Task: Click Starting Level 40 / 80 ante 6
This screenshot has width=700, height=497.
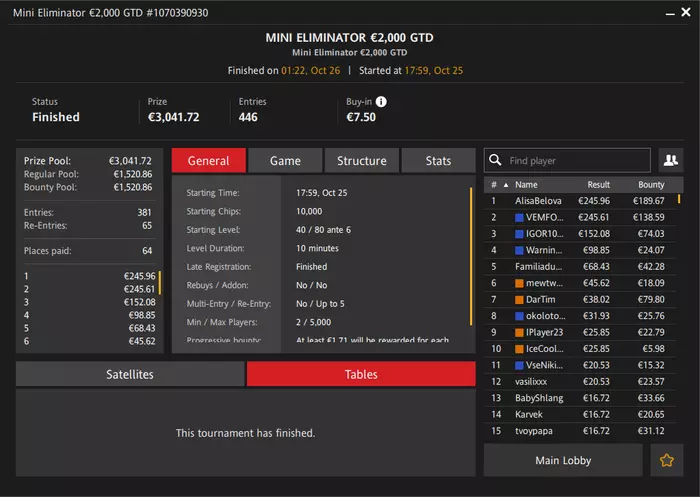Action: tap(323, 230)
